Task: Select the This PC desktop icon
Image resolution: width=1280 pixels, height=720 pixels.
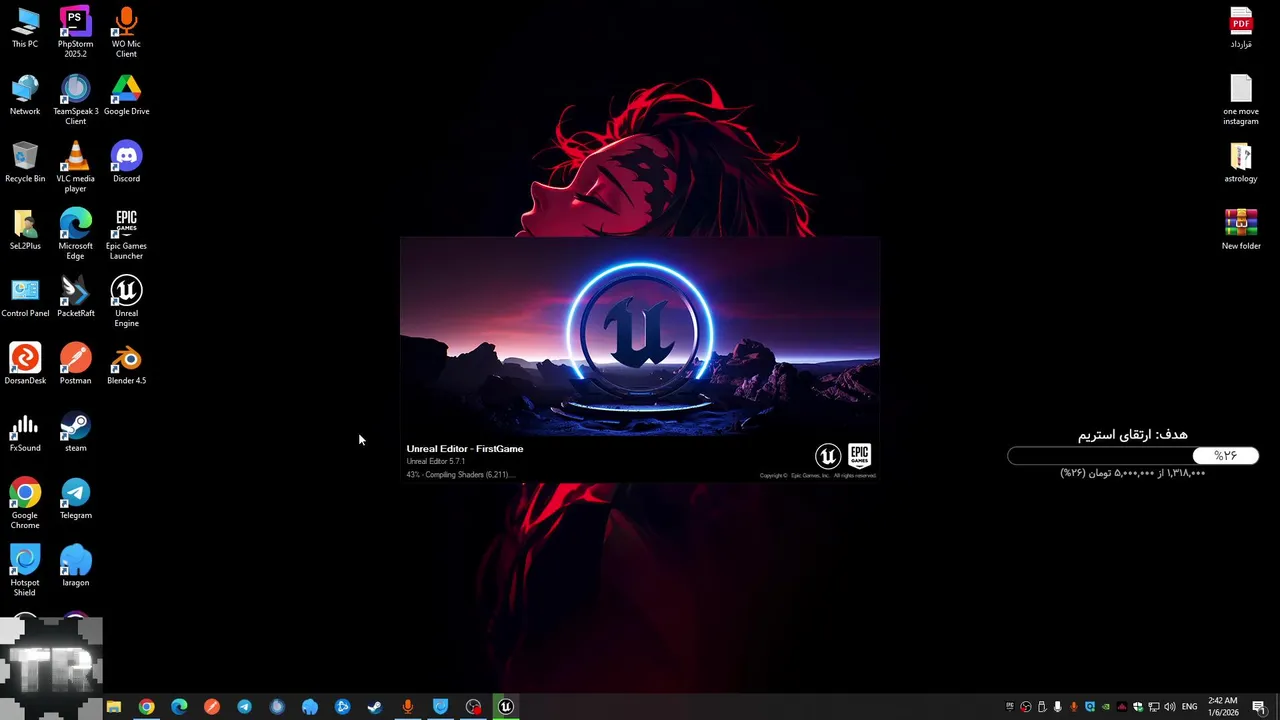Action: coord(25,28)
